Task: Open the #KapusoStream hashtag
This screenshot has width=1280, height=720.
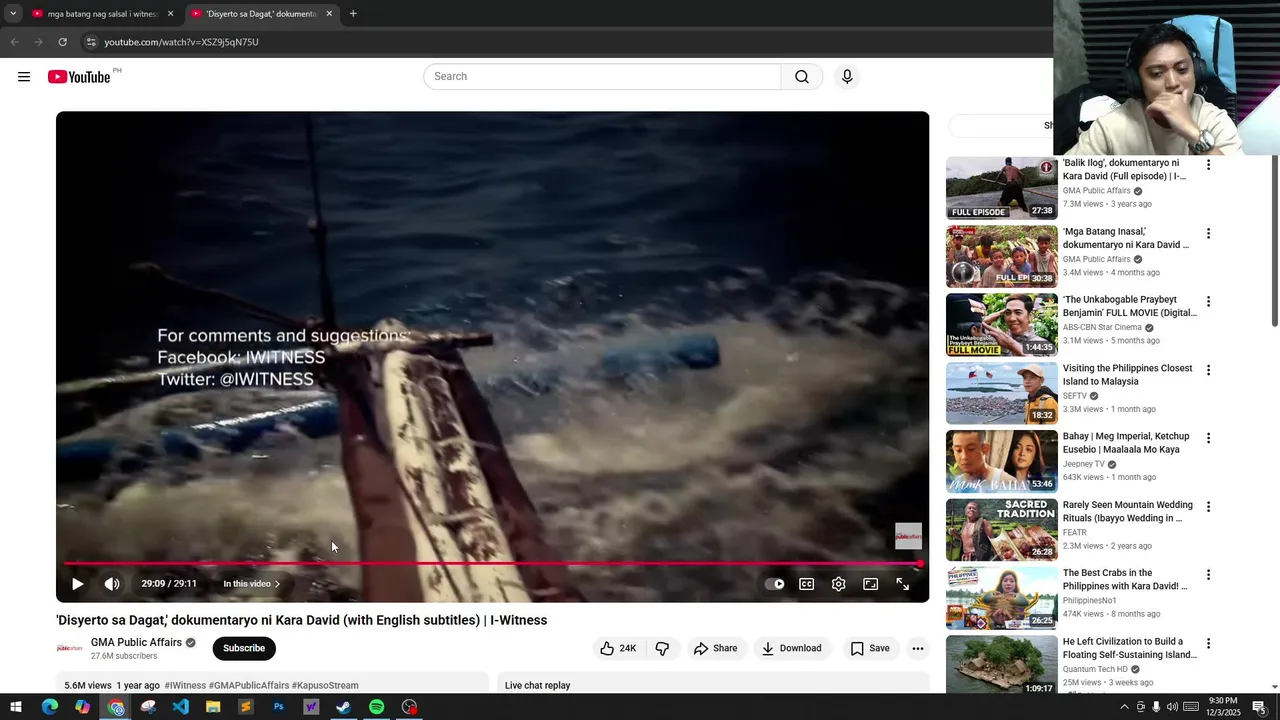Action: (x=325, y=685)
